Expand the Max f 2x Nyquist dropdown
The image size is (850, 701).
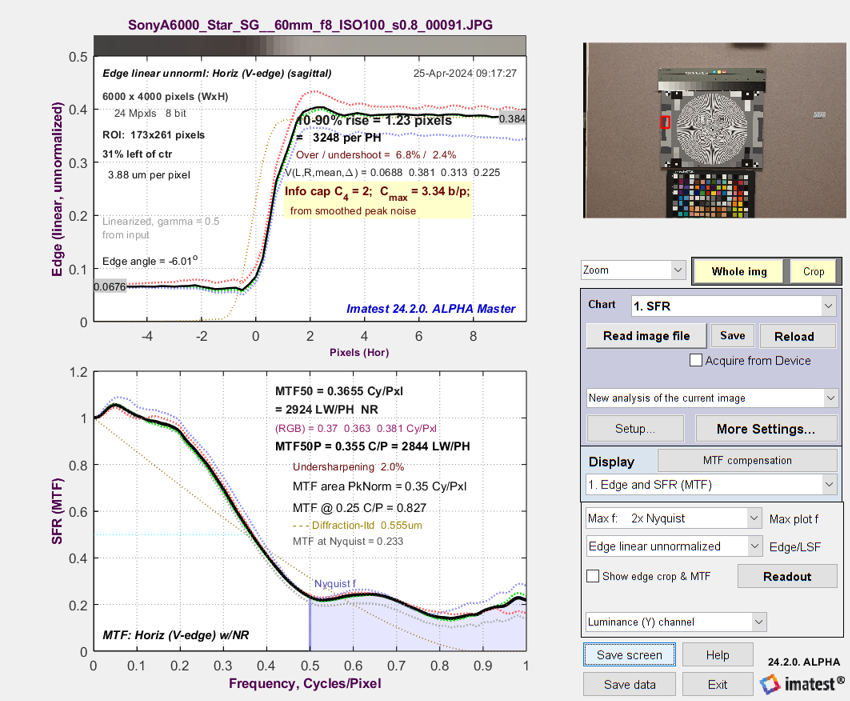[x=674, y=518]
